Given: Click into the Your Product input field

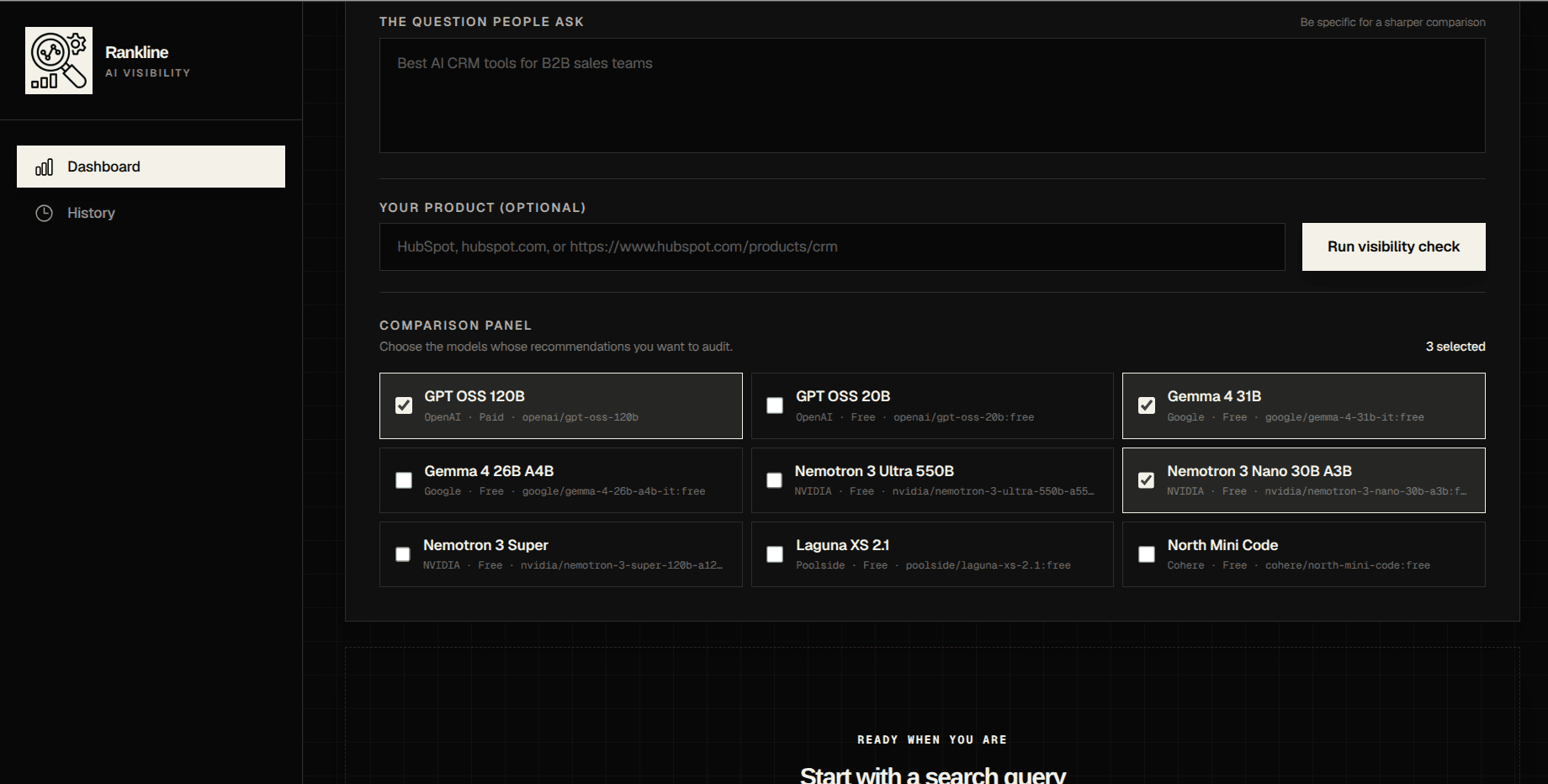Looking at the screenshot, I should click(x=832, y=246).
